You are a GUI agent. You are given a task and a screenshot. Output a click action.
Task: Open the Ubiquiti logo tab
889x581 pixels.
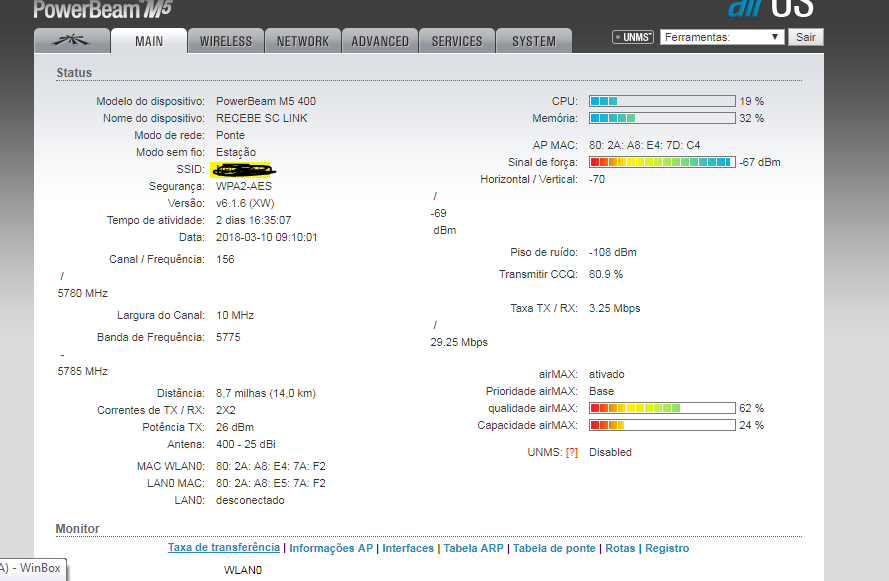coord(72,41)
